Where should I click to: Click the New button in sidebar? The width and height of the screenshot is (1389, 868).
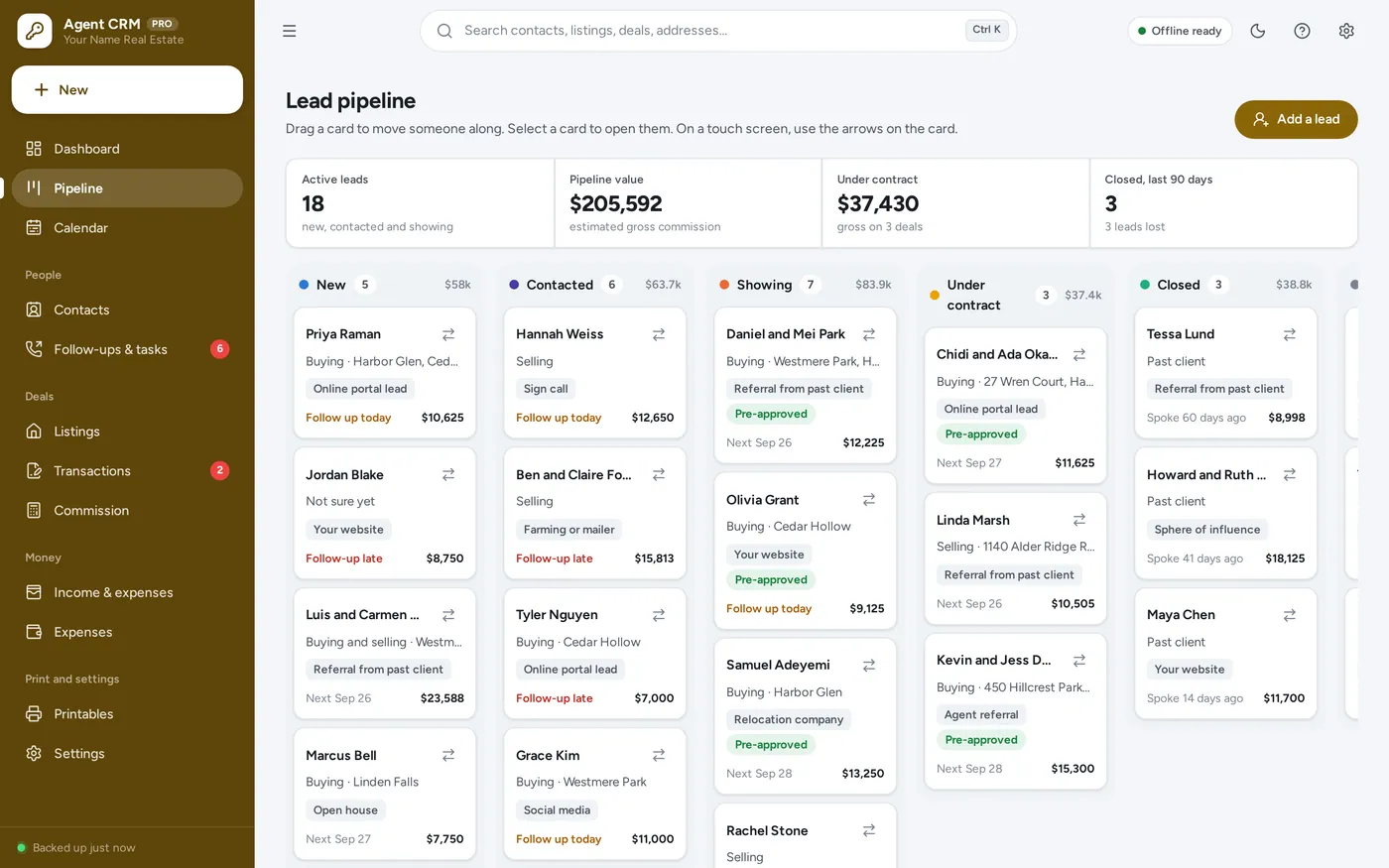pos(127,90)
